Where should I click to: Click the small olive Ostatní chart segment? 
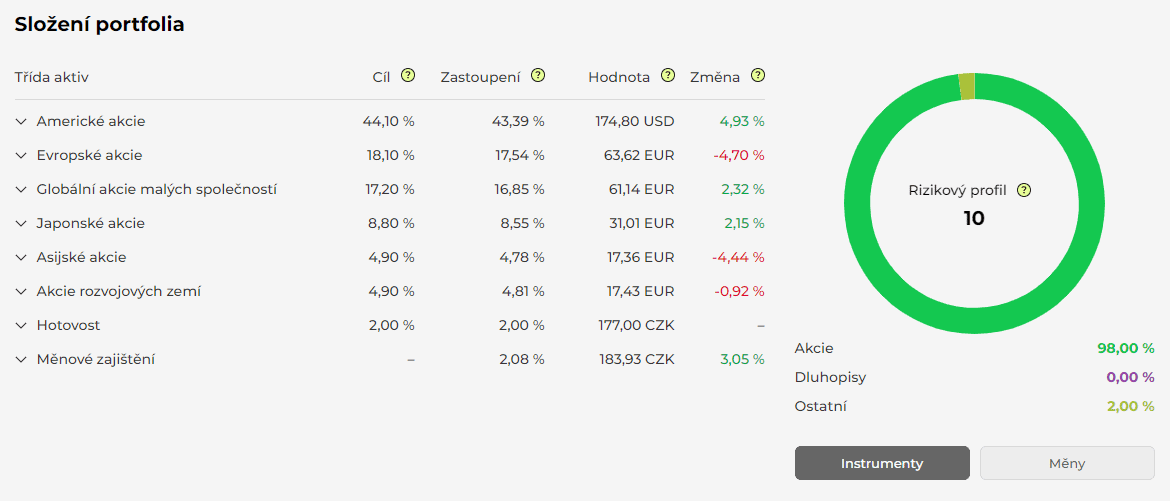966,86
